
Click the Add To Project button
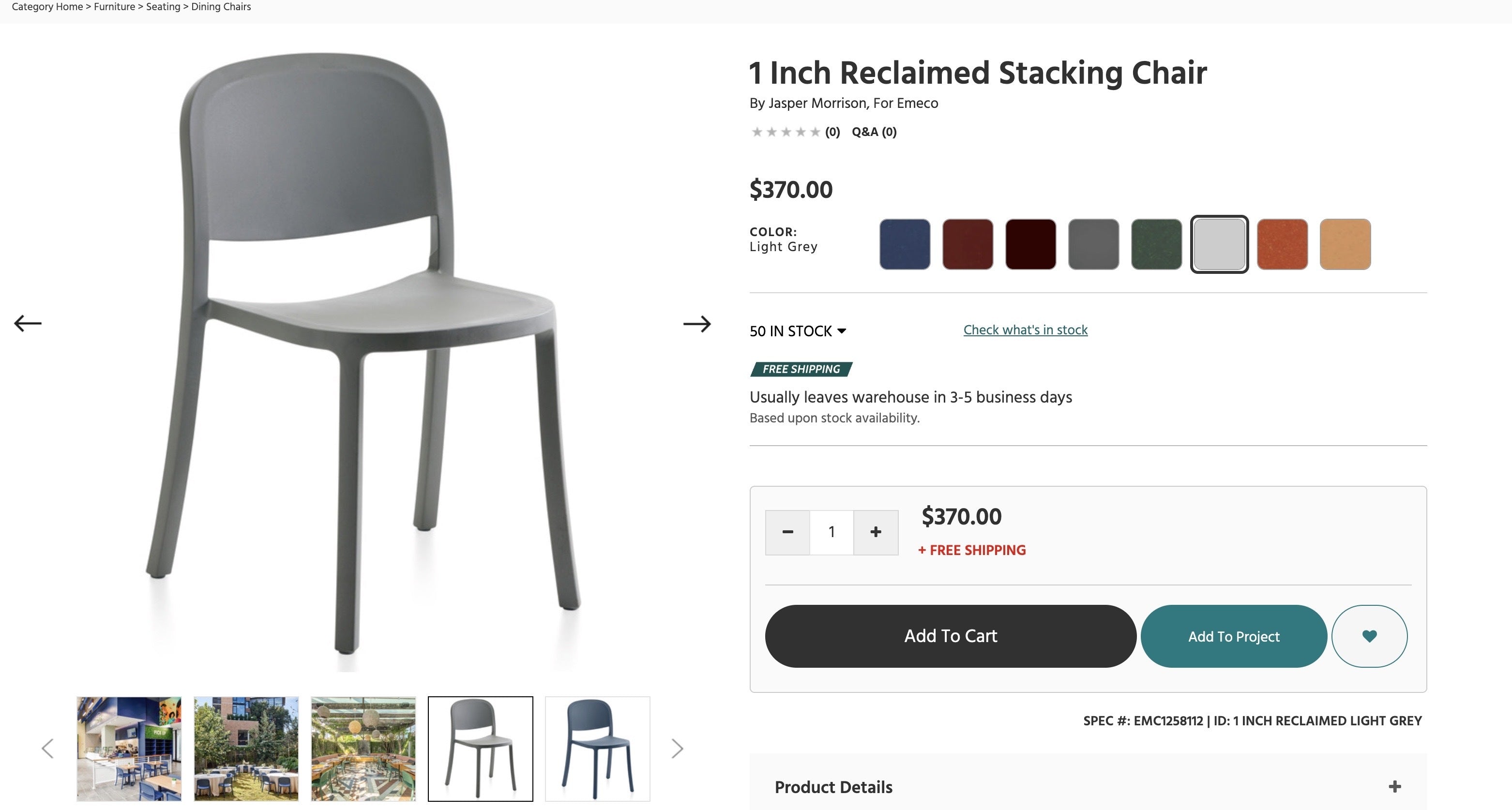coord(1234,636)
